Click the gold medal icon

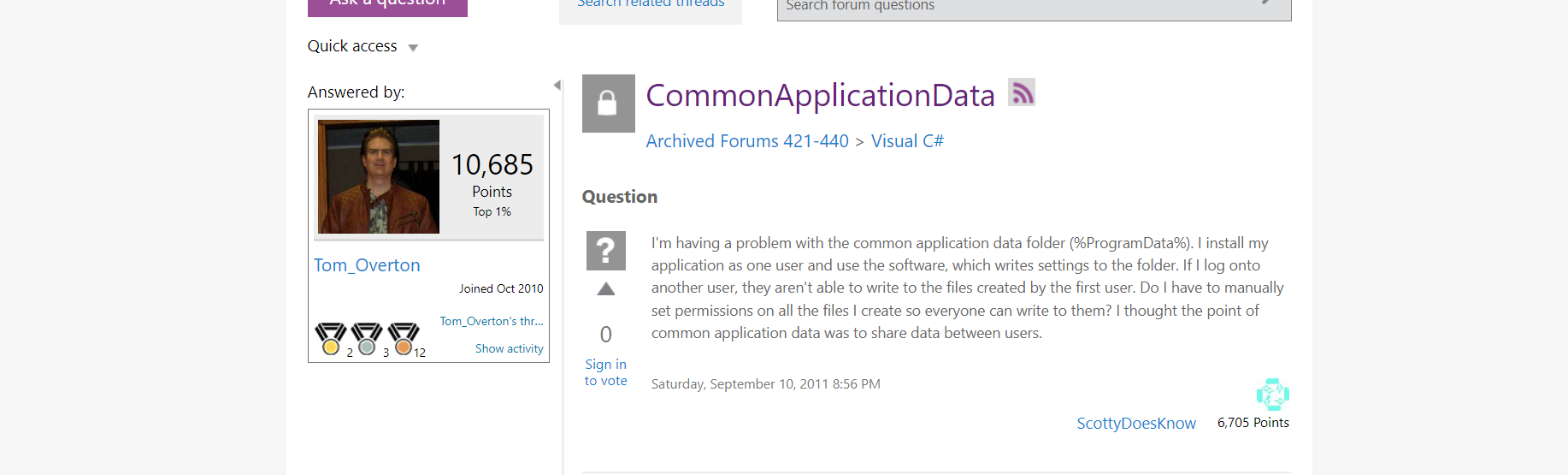[x=331, y=339]
